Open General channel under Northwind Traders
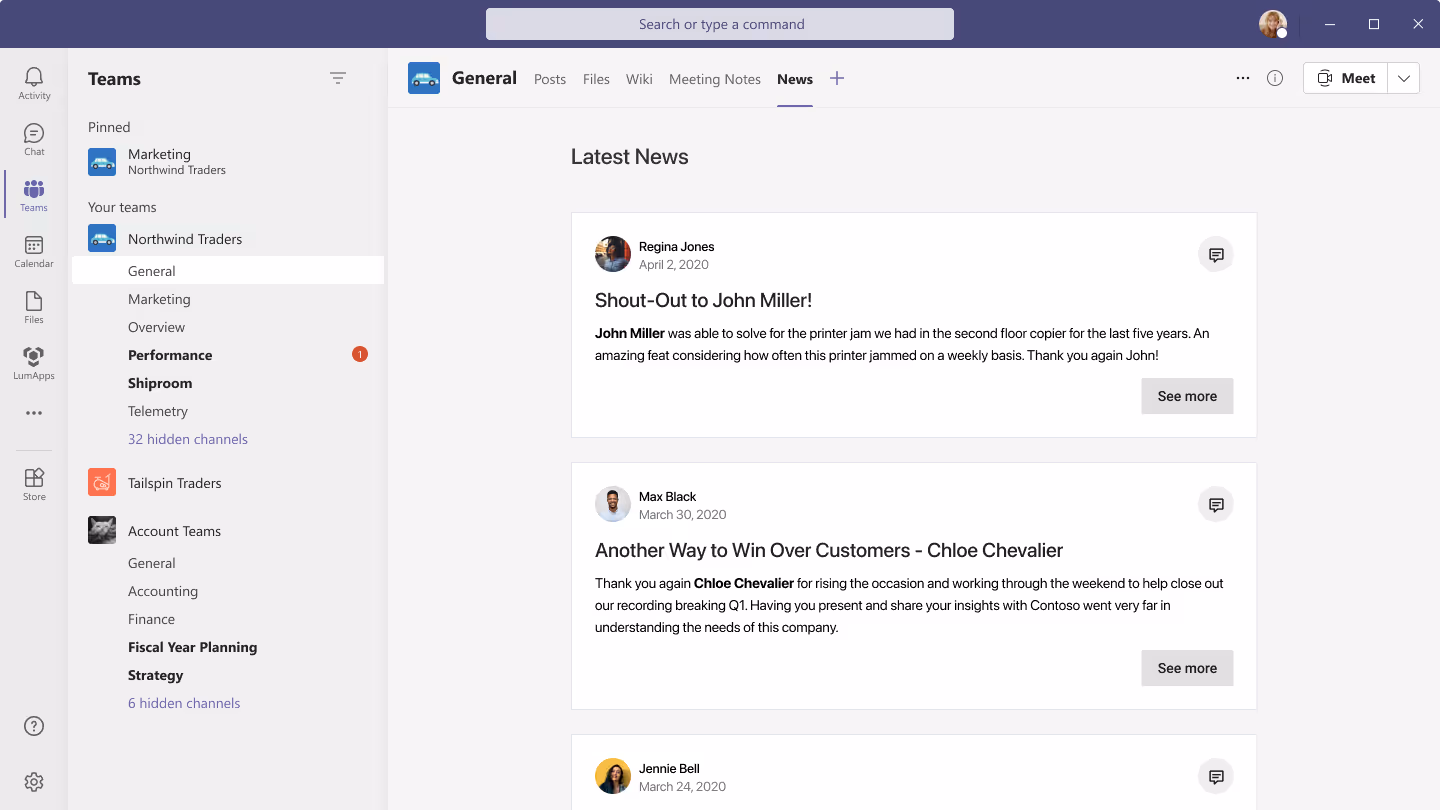The height and width of the screenshot is (810, 1440). (228, 271)
